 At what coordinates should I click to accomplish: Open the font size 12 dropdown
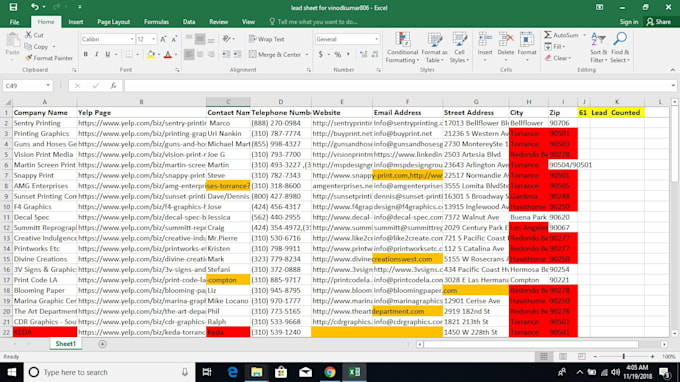pos(153,39)
